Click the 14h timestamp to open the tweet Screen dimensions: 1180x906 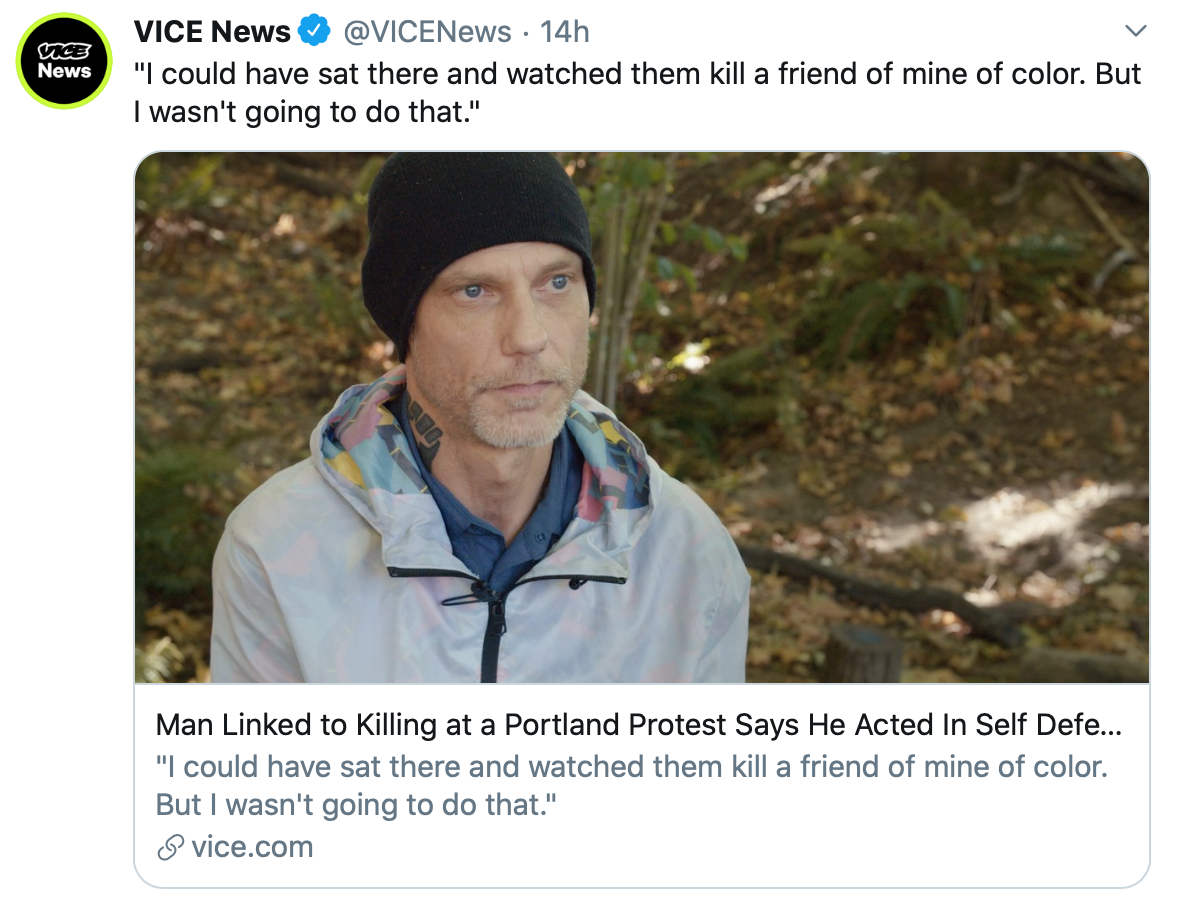(566, 31)
